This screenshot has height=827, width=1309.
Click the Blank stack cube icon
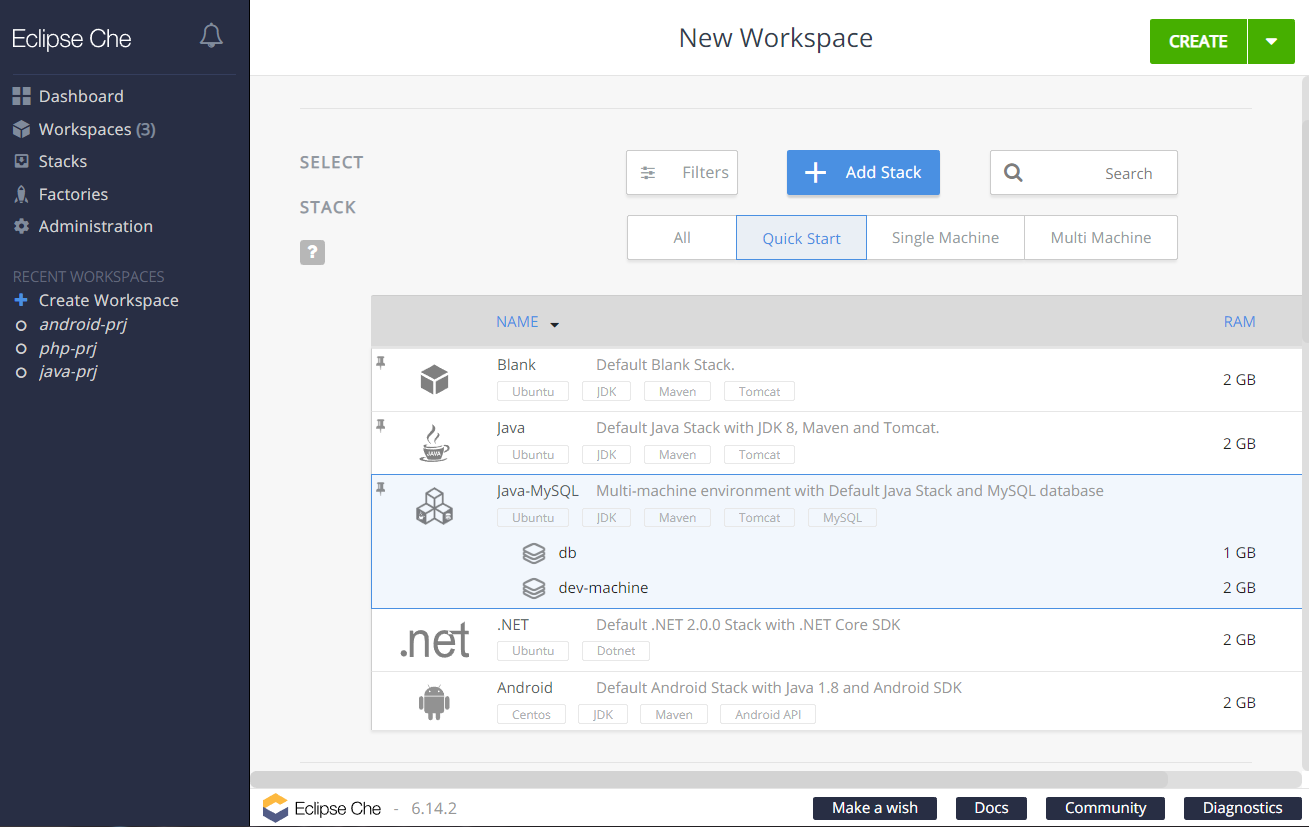coord(434,380)
